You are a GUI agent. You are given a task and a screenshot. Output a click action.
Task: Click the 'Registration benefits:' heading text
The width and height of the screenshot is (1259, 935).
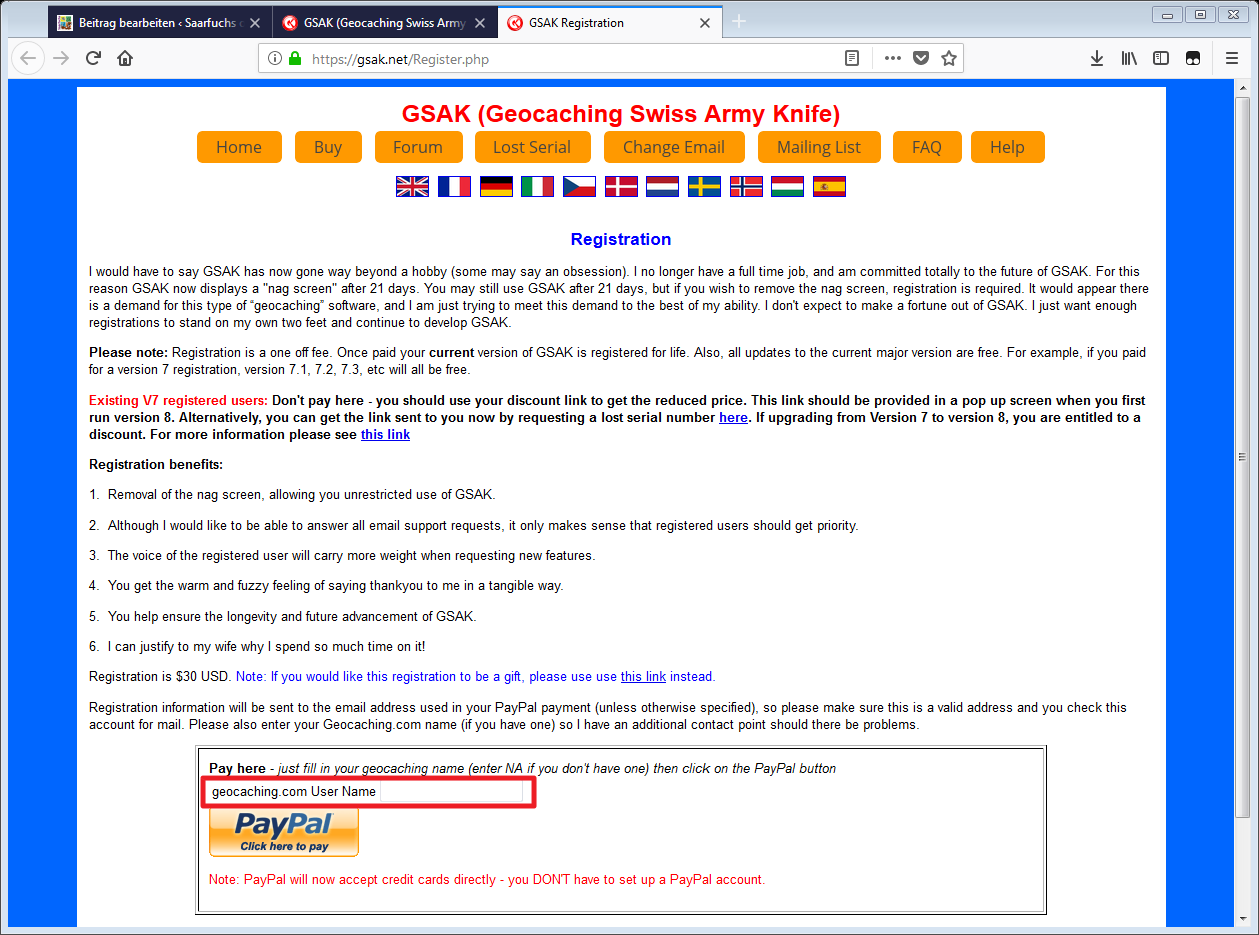point(156,464)
